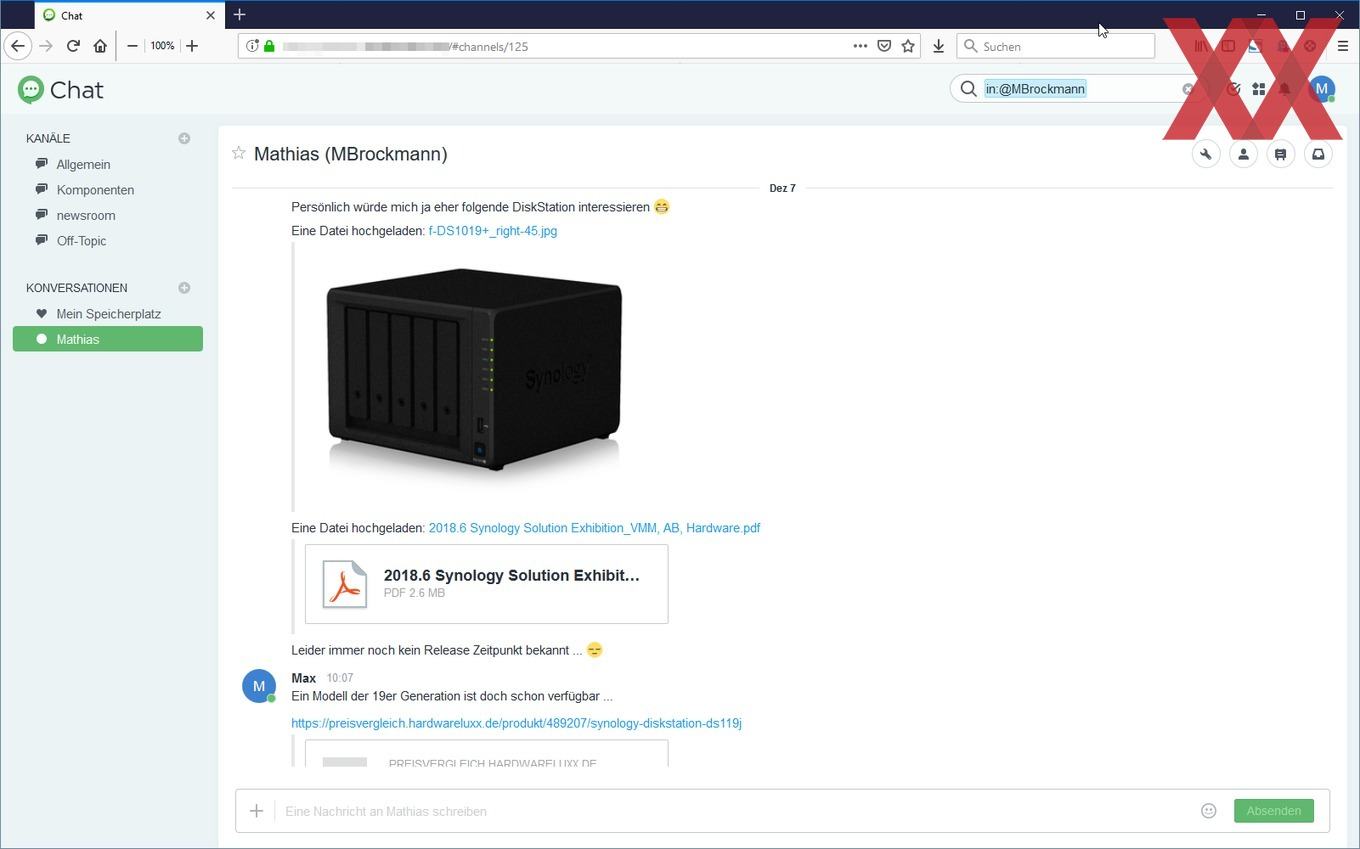Reset the 100% zoom level
Screen dimensions: 1360x849
point(162,46)
